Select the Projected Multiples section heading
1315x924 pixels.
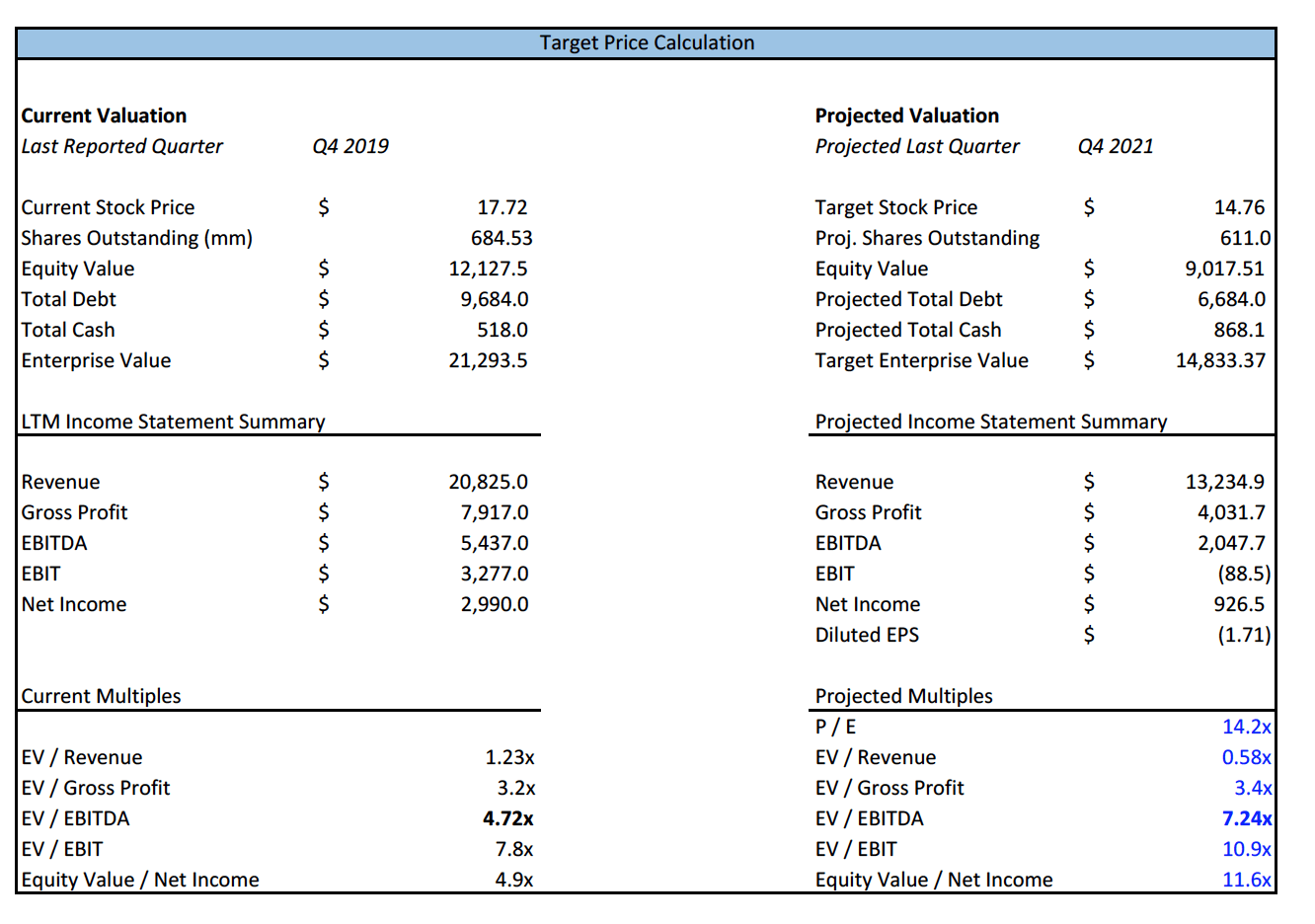[903, 696]
